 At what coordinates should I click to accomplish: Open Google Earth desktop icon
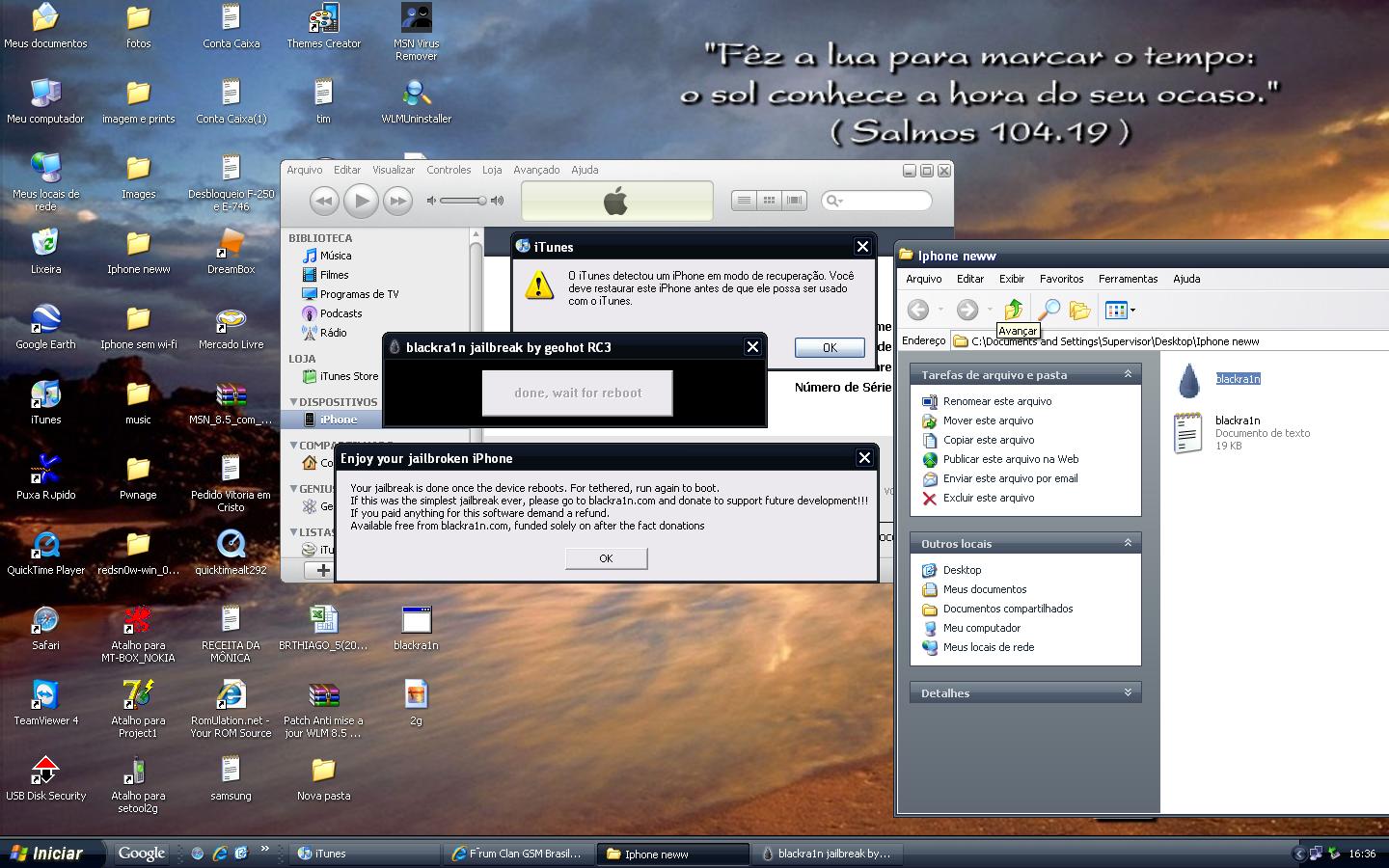[x=45, y=326]
